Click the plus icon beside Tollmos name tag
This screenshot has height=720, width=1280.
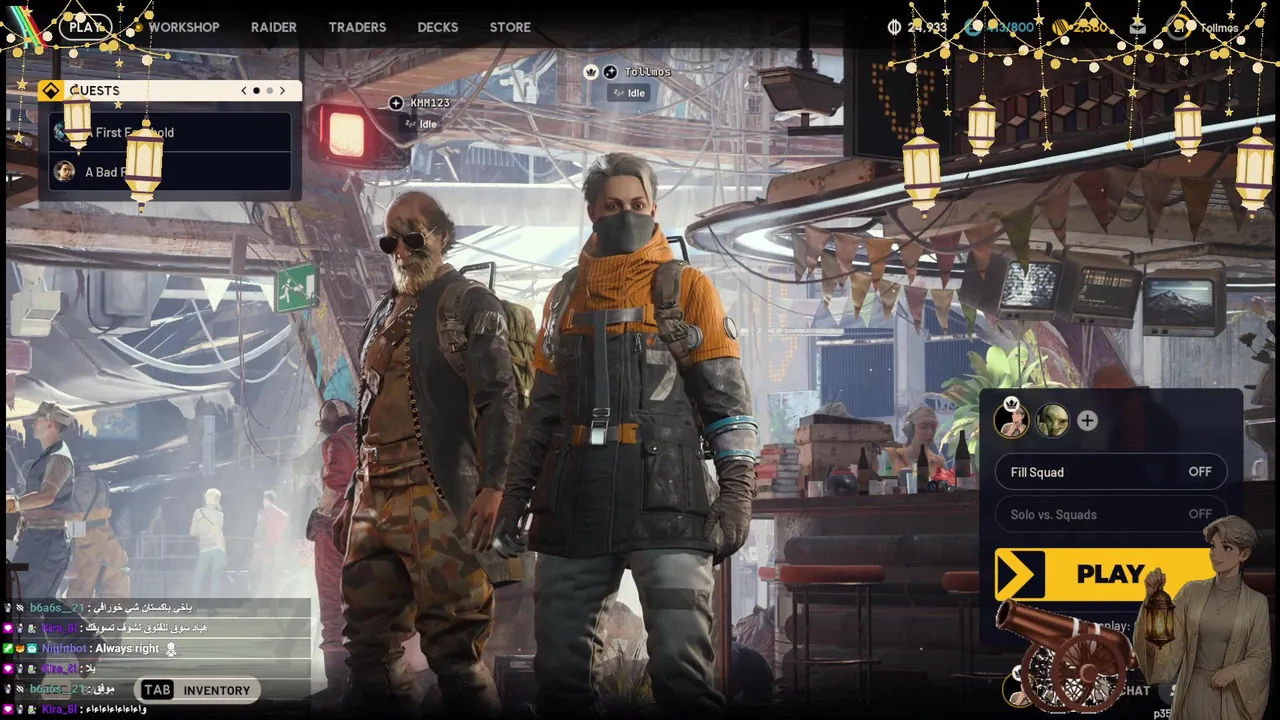pyautogui.click(x=610, y=72)
